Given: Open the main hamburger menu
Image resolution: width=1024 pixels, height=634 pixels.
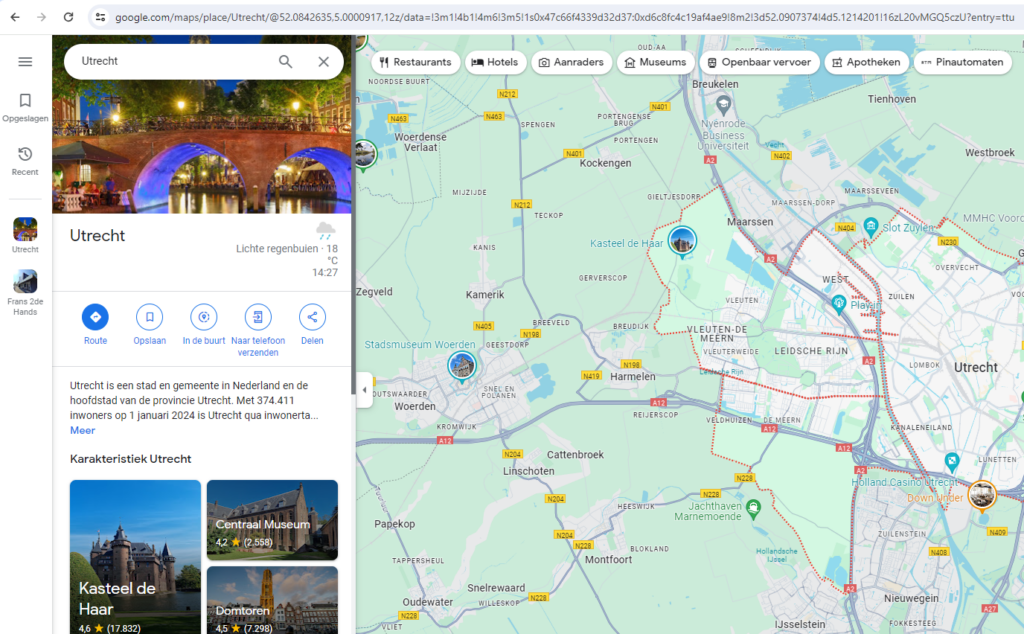Looking at the screenshot, I should click(x=25, y=62).
